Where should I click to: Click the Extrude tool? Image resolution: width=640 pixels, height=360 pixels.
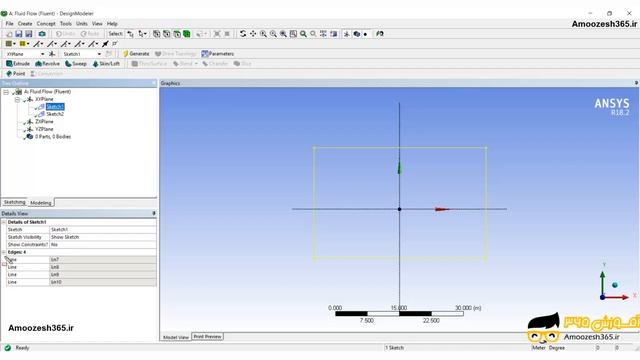18,64
